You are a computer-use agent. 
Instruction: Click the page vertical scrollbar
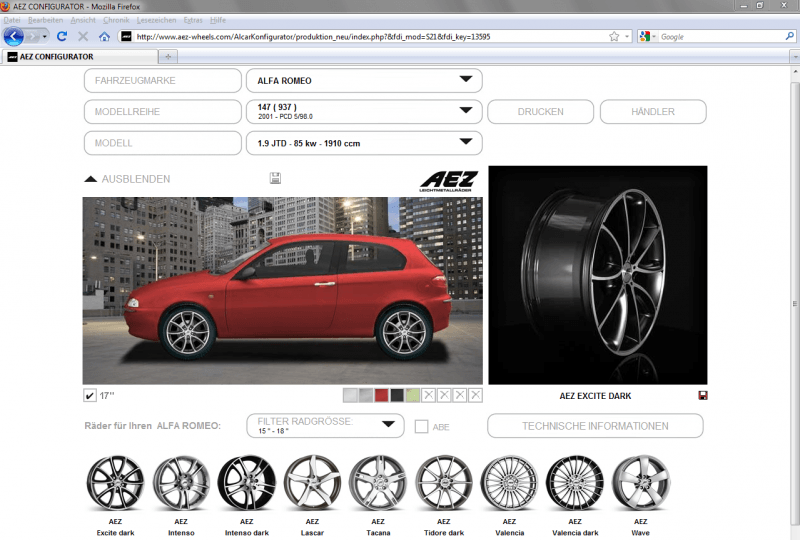point(795,303)
